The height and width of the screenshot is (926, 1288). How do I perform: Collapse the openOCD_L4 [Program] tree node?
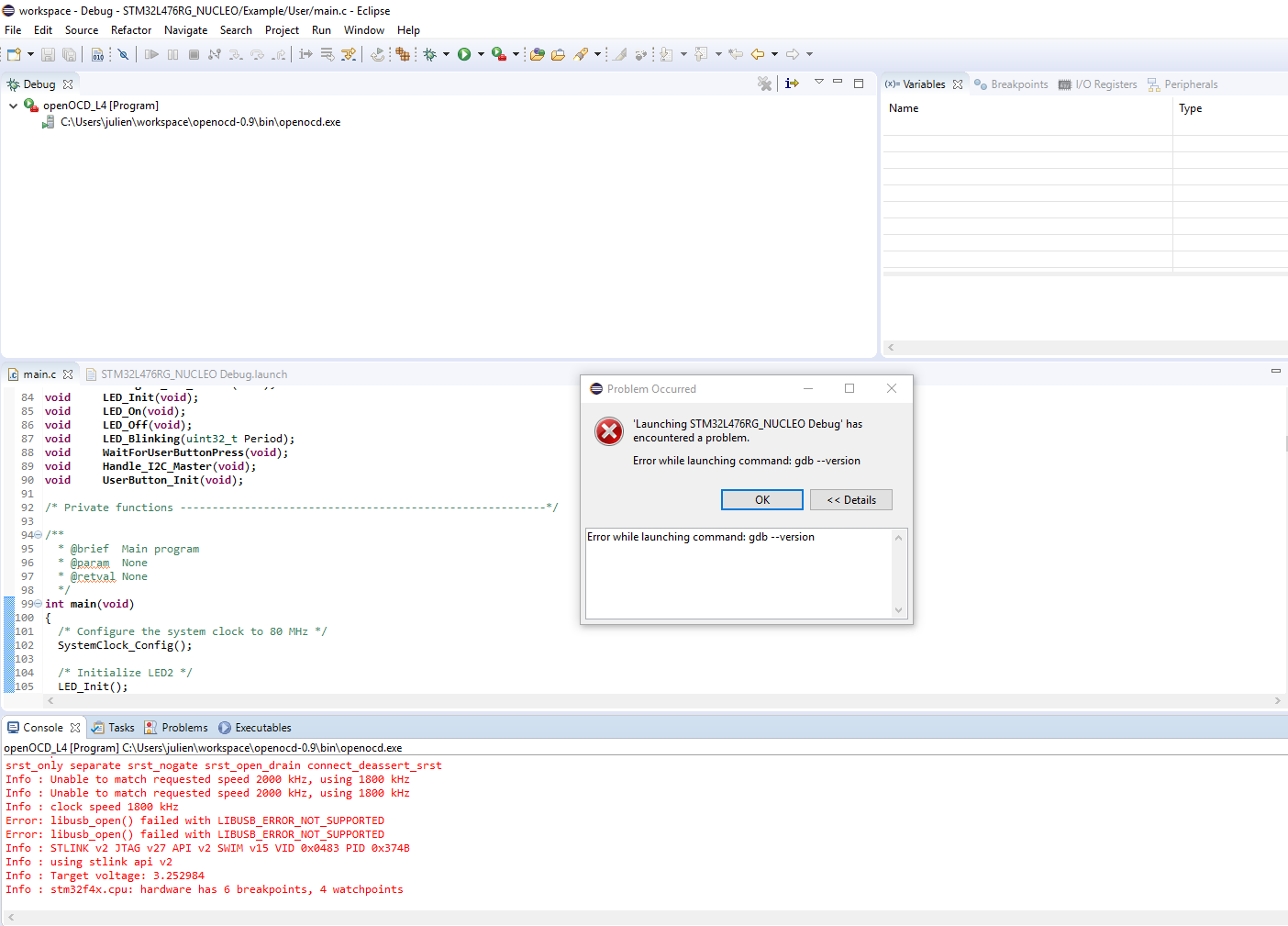tap(13, 106)
